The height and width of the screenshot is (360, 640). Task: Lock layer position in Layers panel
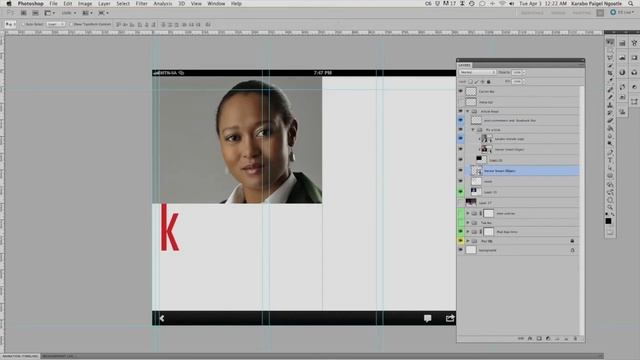(482, 82)
